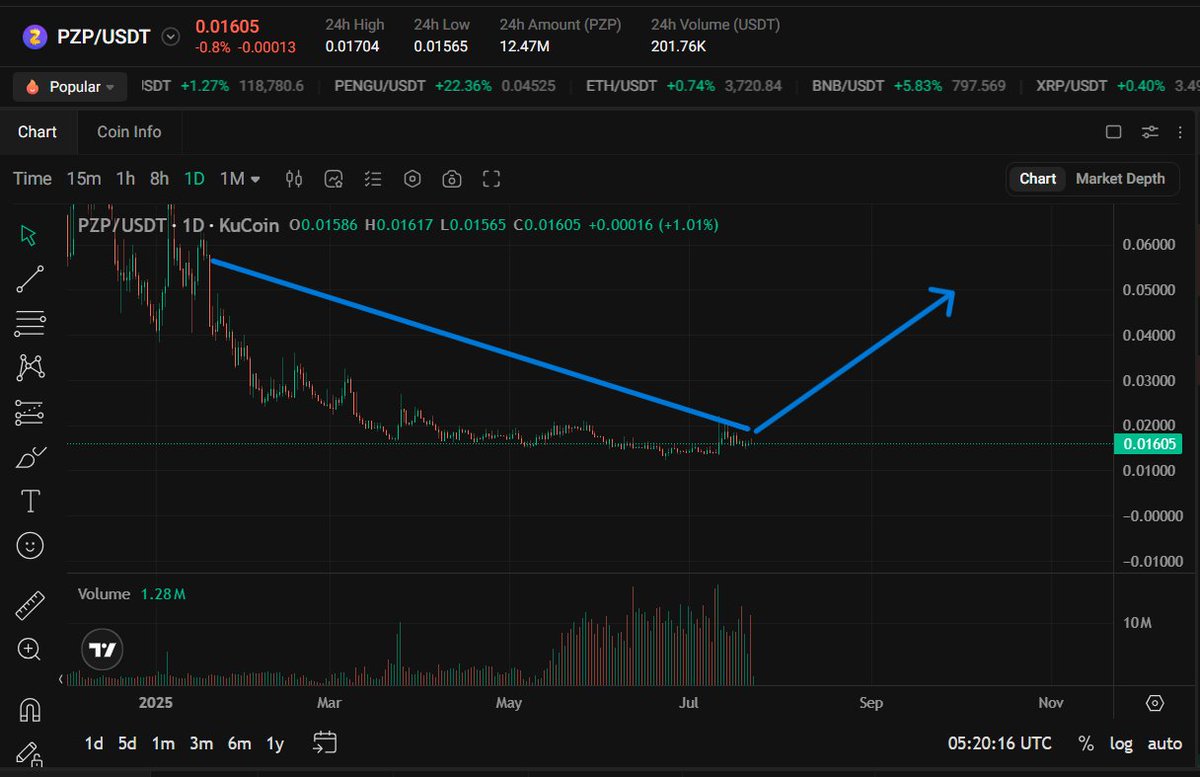Select the trend line drawing tool

pyautogui.click(x=30, y=280)
